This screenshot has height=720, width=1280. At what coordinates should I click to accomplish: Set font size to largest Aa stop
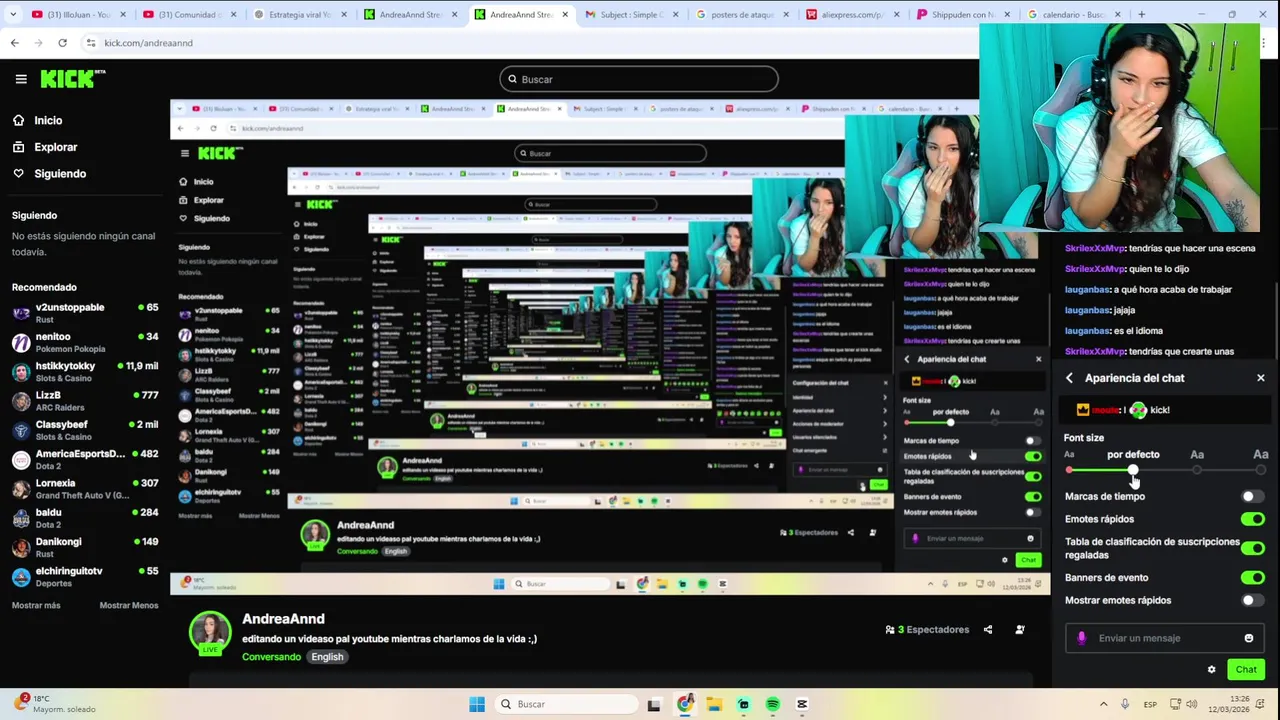1261,469
